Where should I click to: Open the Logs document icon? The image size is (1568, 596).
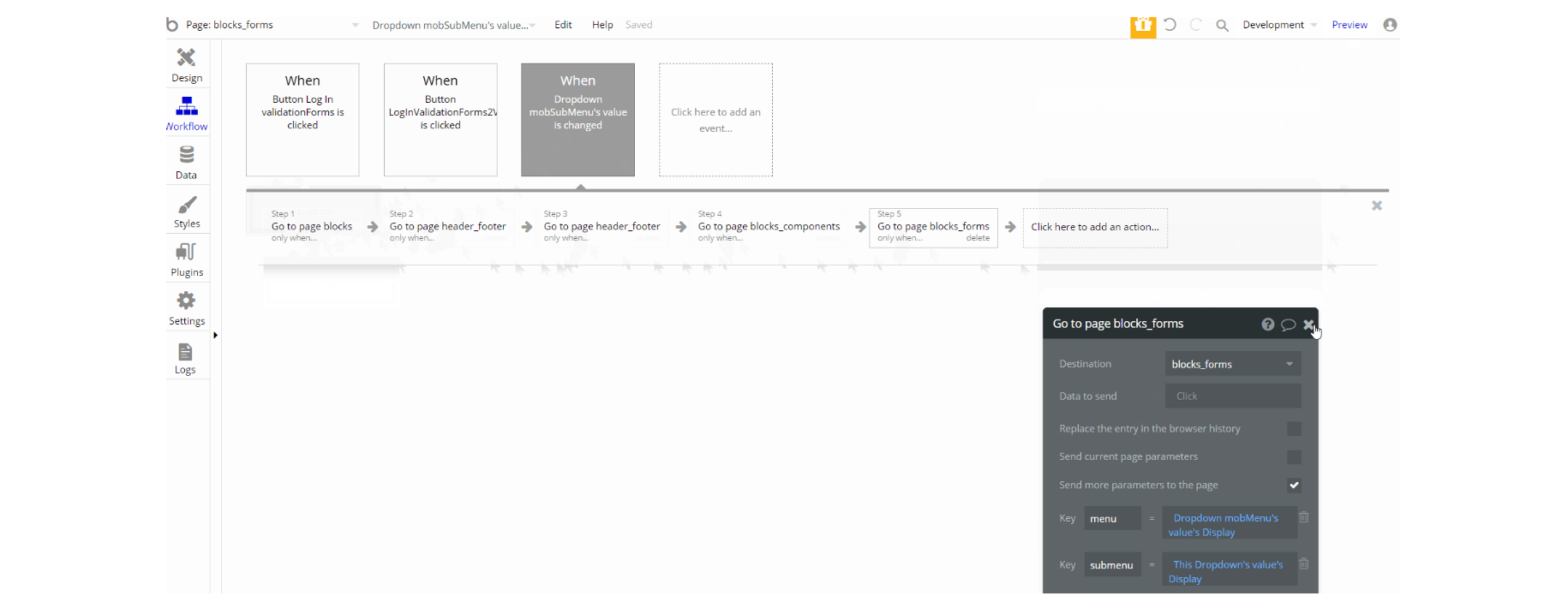(x=185, y=352)
